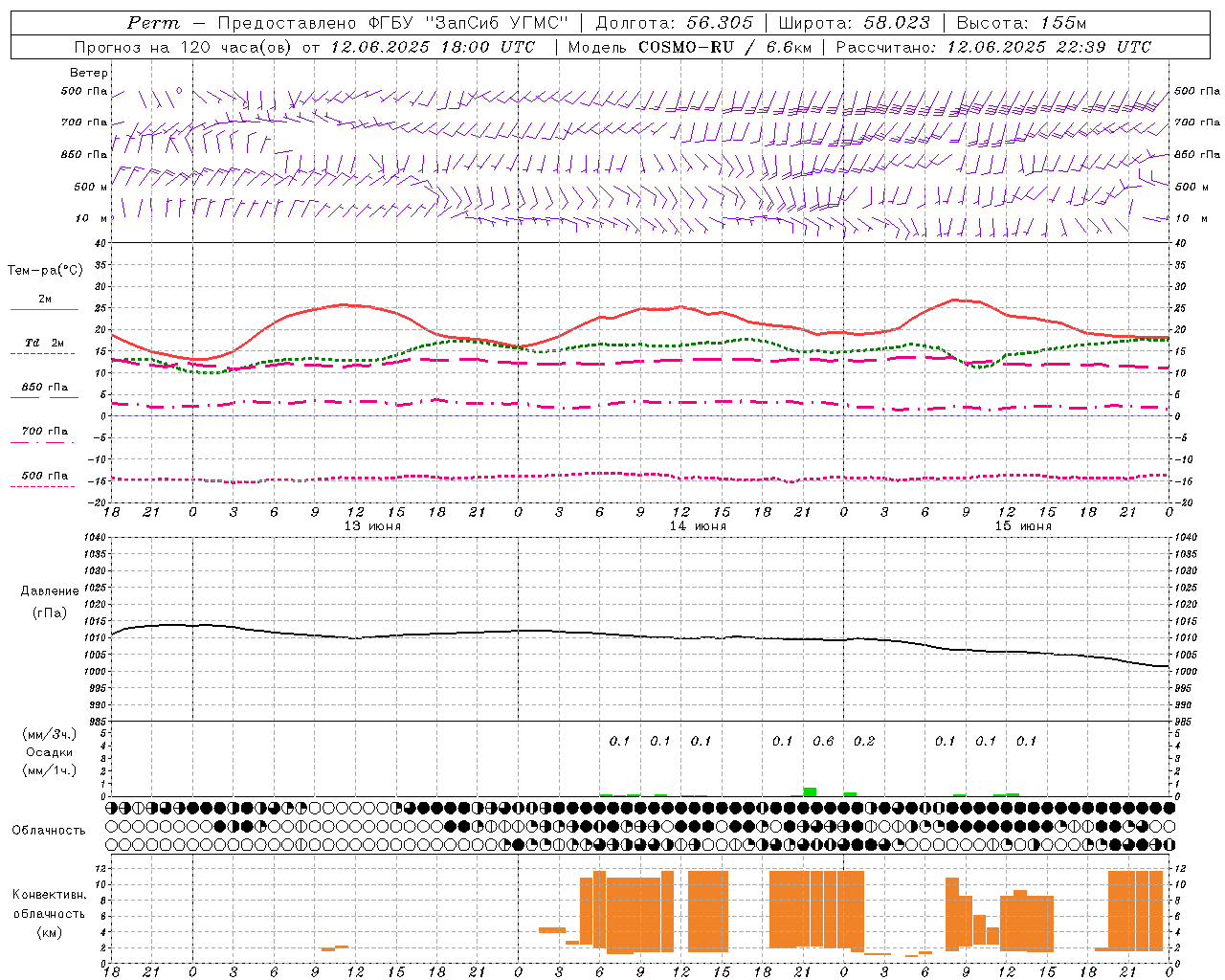Image resolution: width=1225 pixels, height=980 pixels.
Task: Click the "Давление" pressure panel label
Action: 50,591
